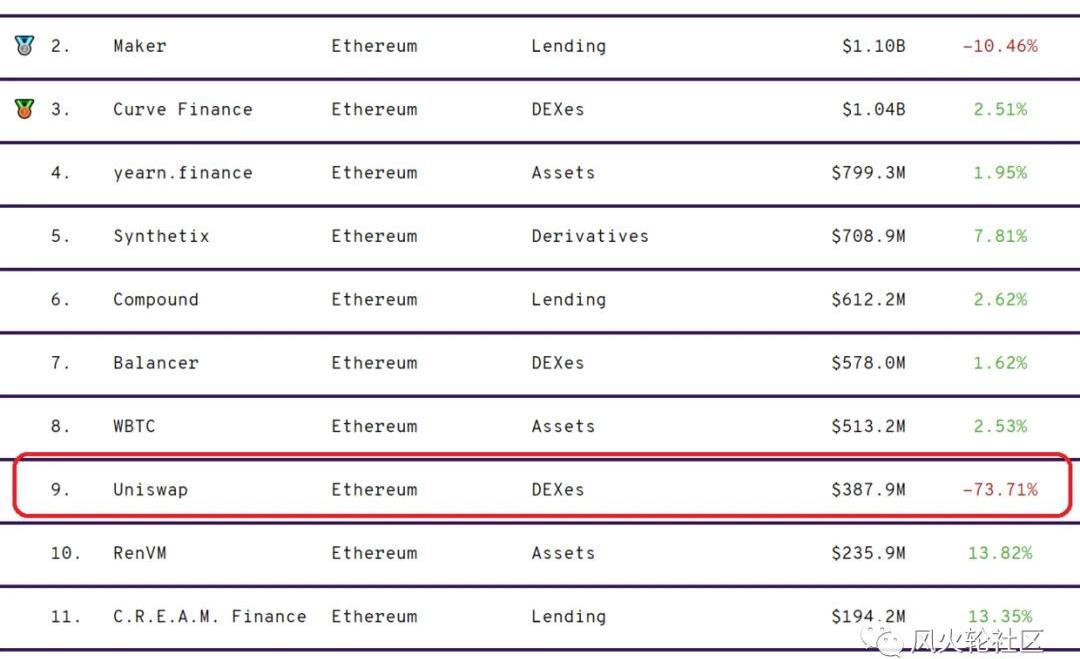Click the Derivatives category for Synthetix
This screenshot has width=1080, height=659.
(x=590, y=236)
